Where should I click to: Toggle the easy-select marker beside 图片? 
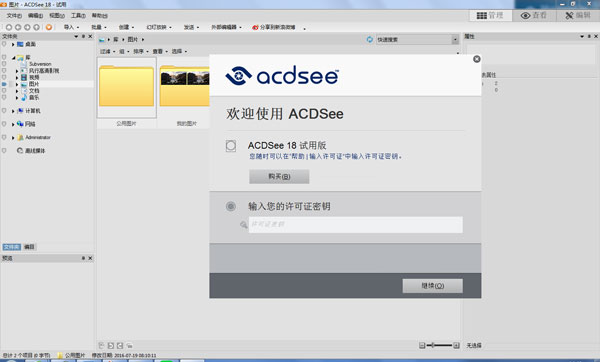[4, 84]
